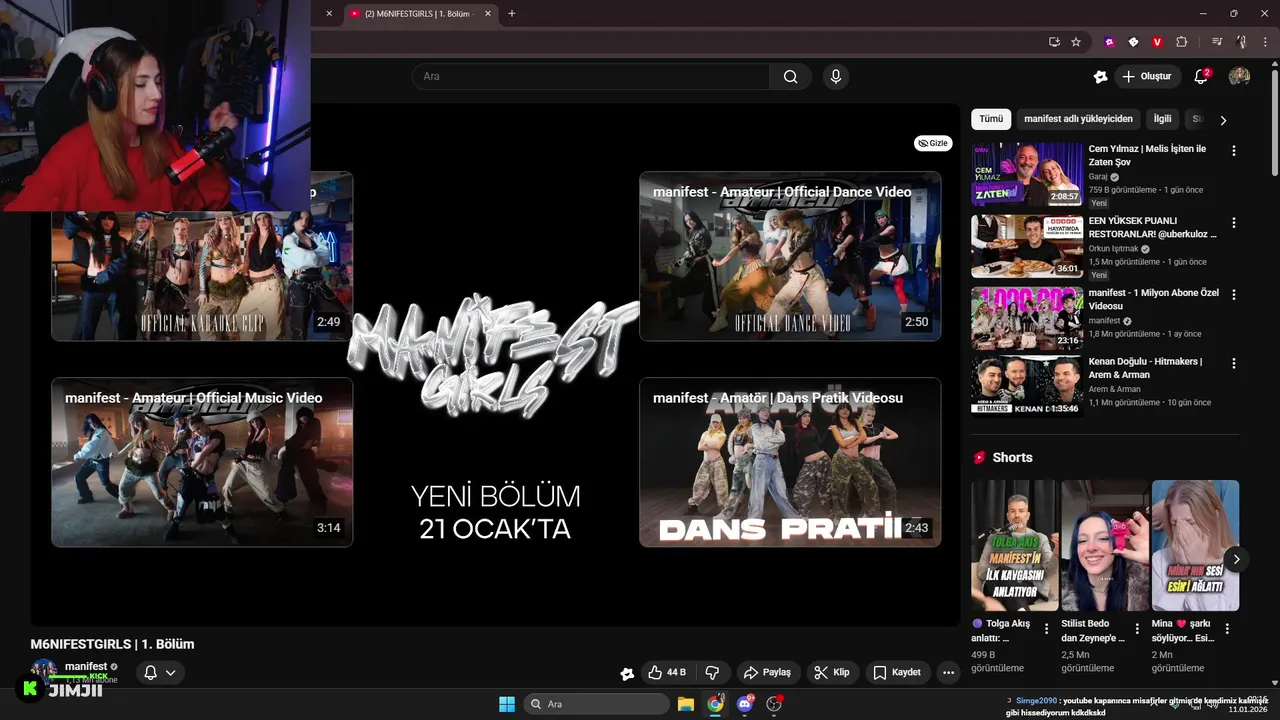The image size is (1280, 720).
Task: Play Amatör Dans Pratik Videosu end card
Action: (x=790, y=462)
